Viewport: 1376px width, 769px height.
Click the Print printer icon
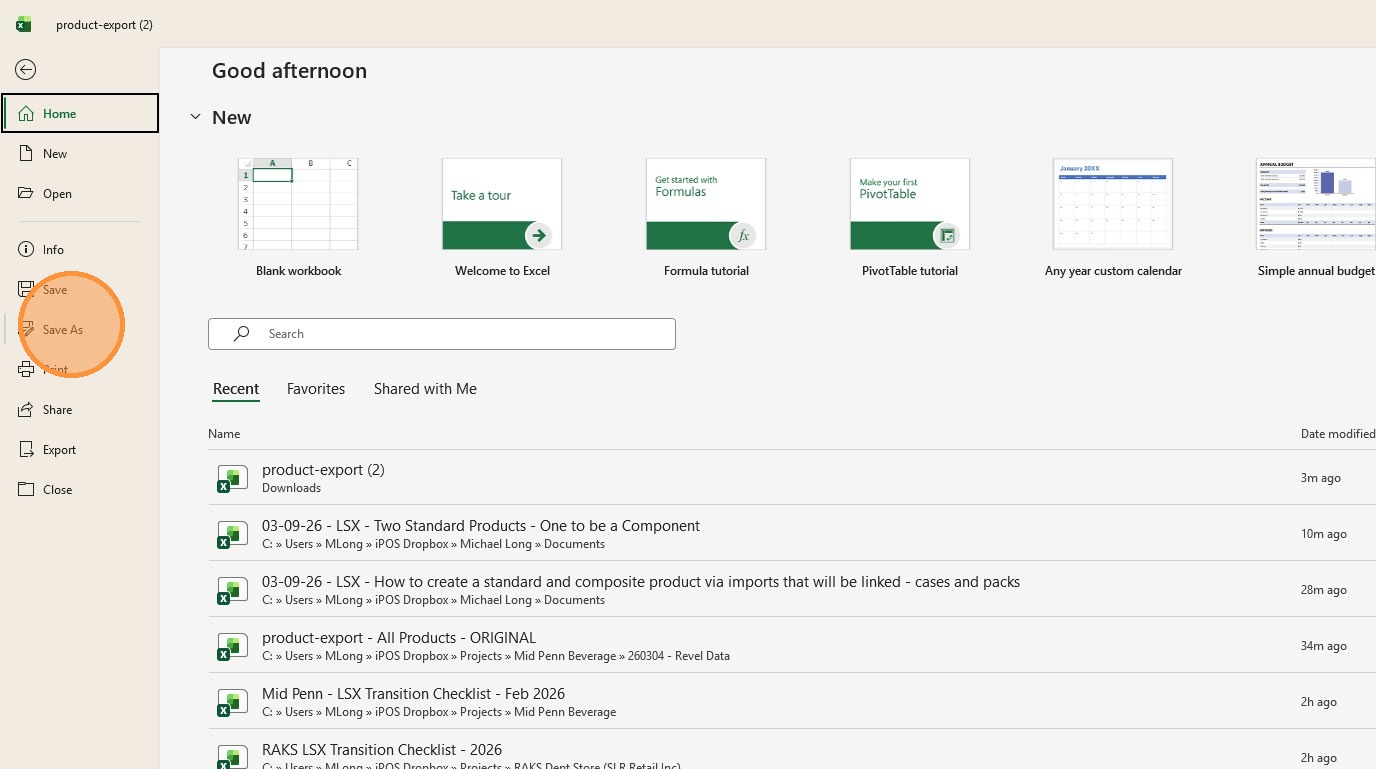coord(26,369)
